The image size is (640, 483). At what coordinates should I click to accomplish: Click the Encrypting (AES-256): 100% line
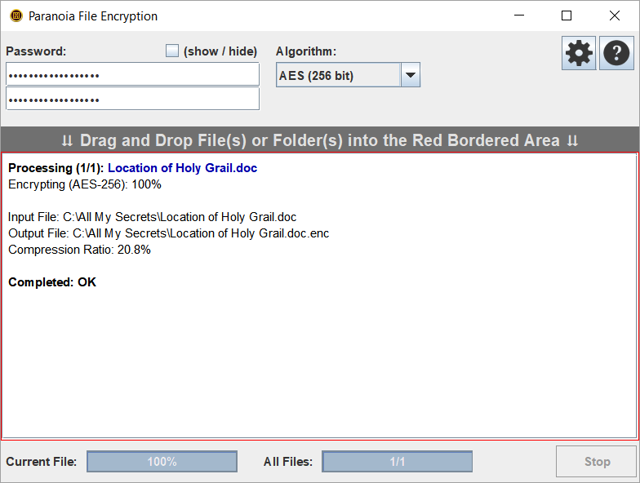[x=85, y=184]
